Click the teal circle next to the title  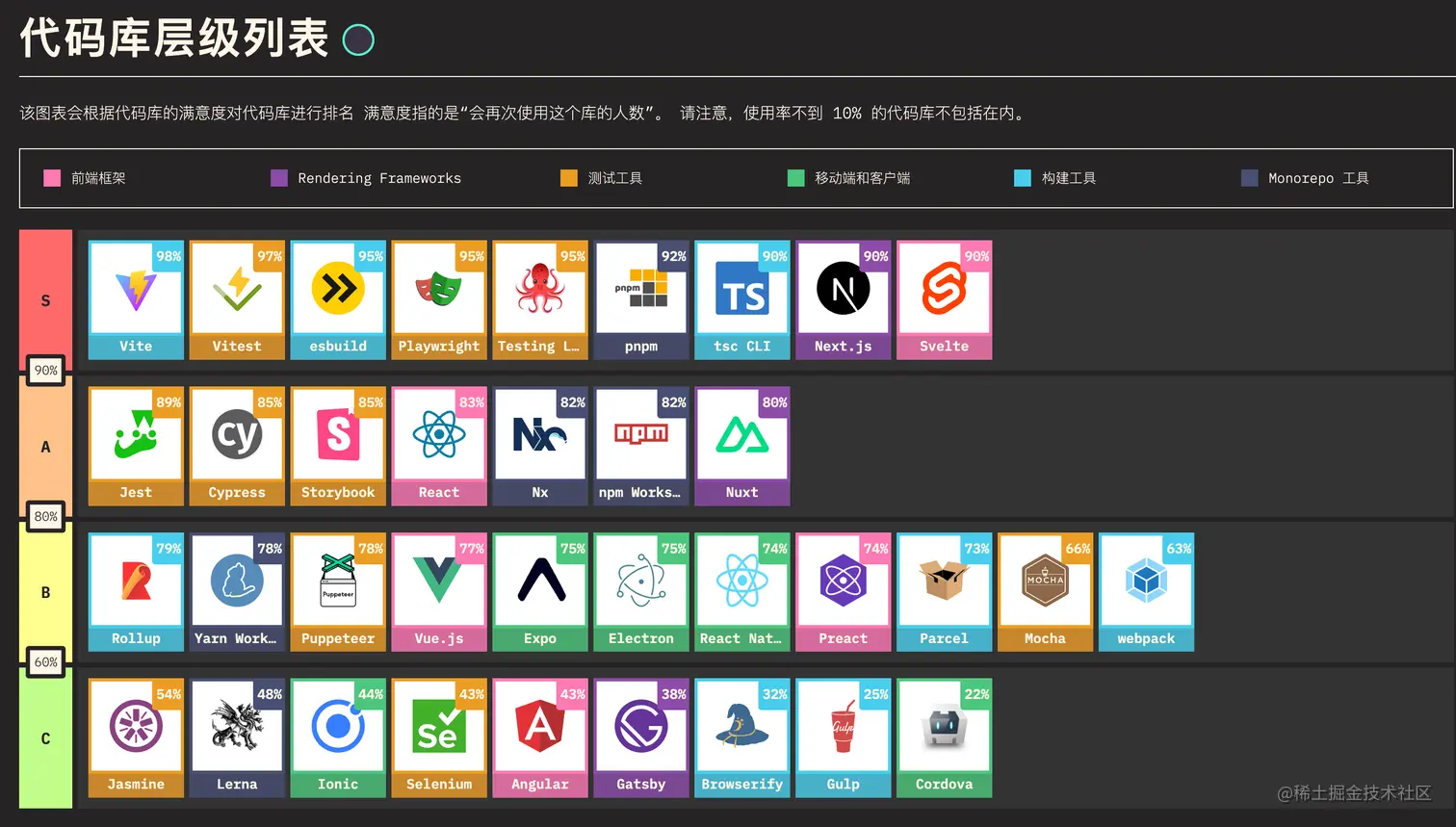(x=358, y=39)
